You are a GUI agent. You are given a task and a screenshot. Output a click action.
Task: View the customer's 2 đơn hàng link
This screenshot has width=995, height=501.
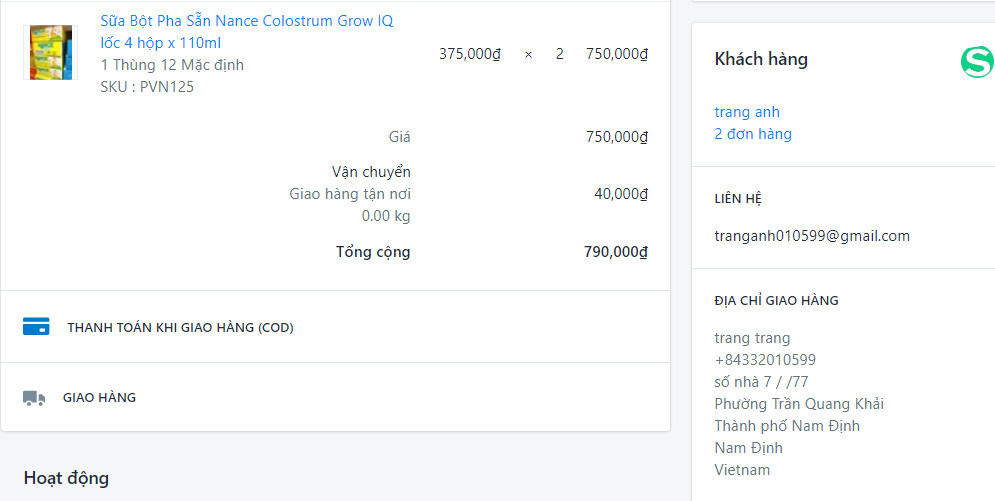[x=753, y=134]
